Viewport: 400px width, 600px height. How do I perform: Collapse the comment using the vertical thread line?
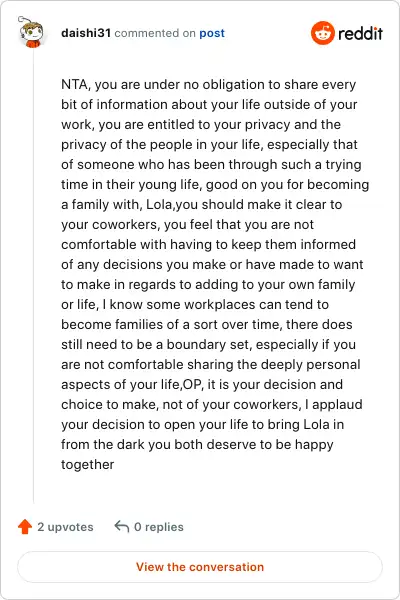[33, 276]
